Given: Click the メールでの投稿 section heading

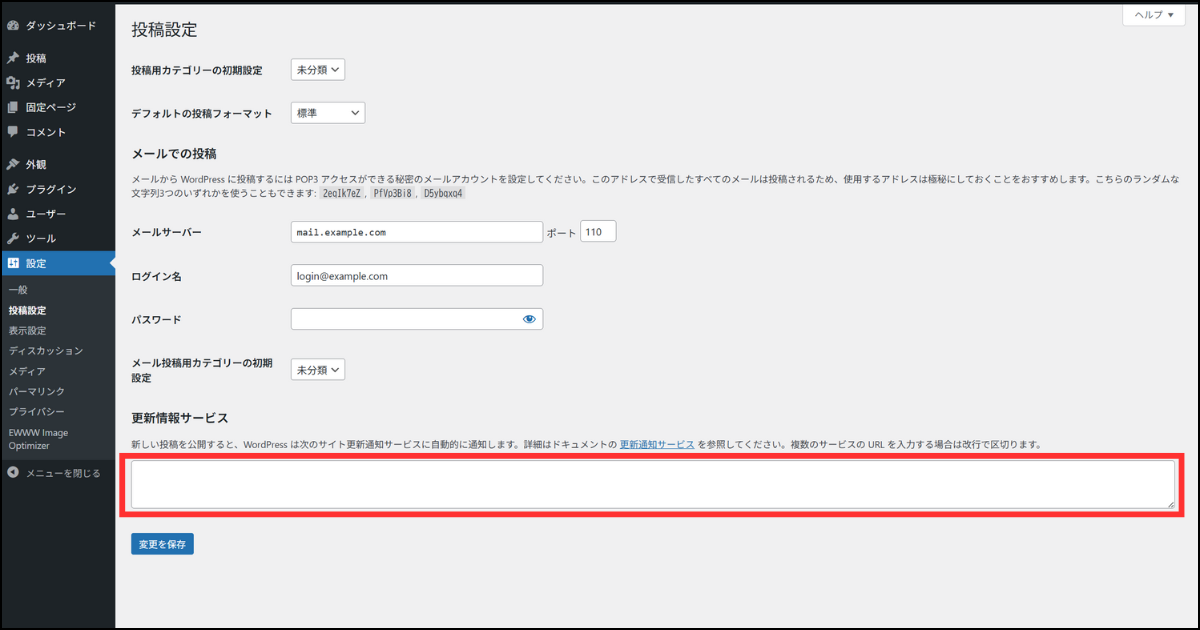Looking at the screenshot, I should pyautogui.click(x=174, y=154).
